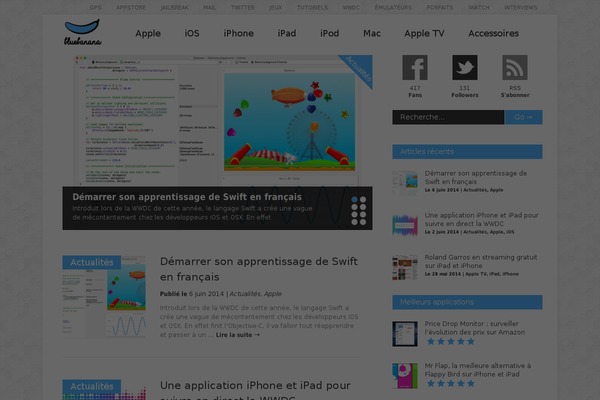Go to the Apple TV main category
The height and width of the screenshot is (400, 600).
tap(424, 34)
